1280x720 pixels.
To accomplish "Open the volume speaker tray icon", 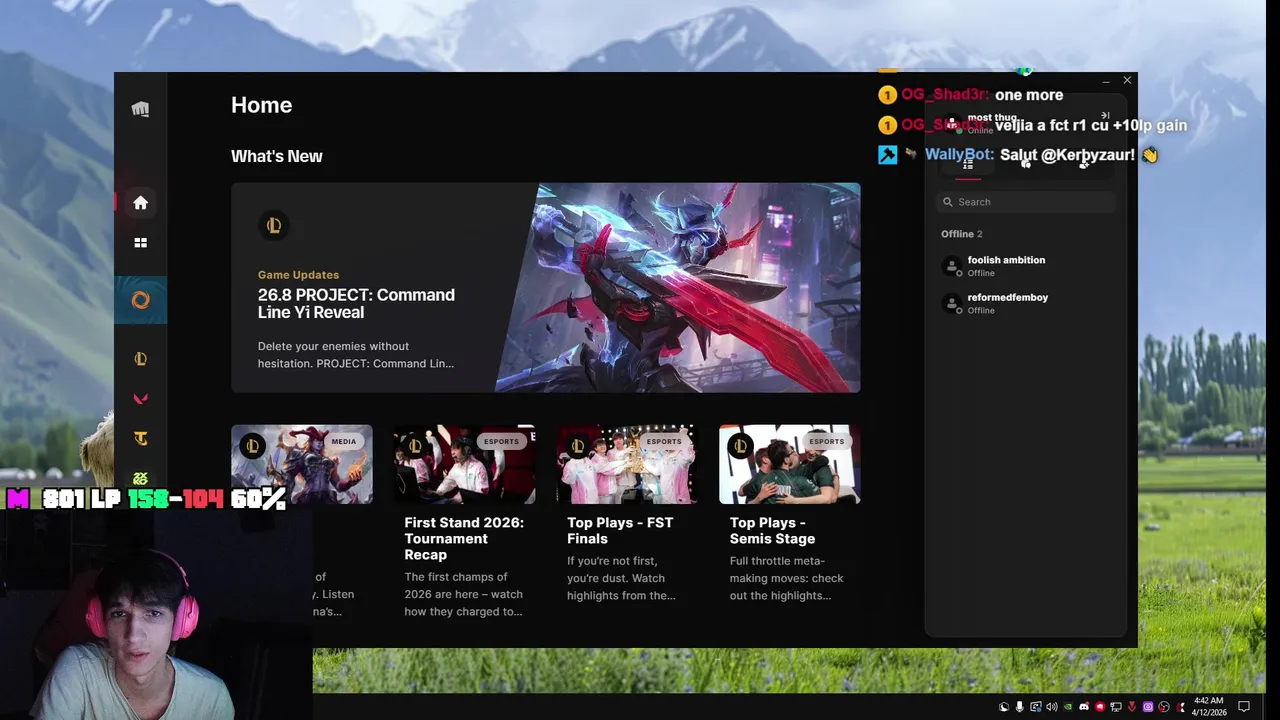I will pos(1052,707).
